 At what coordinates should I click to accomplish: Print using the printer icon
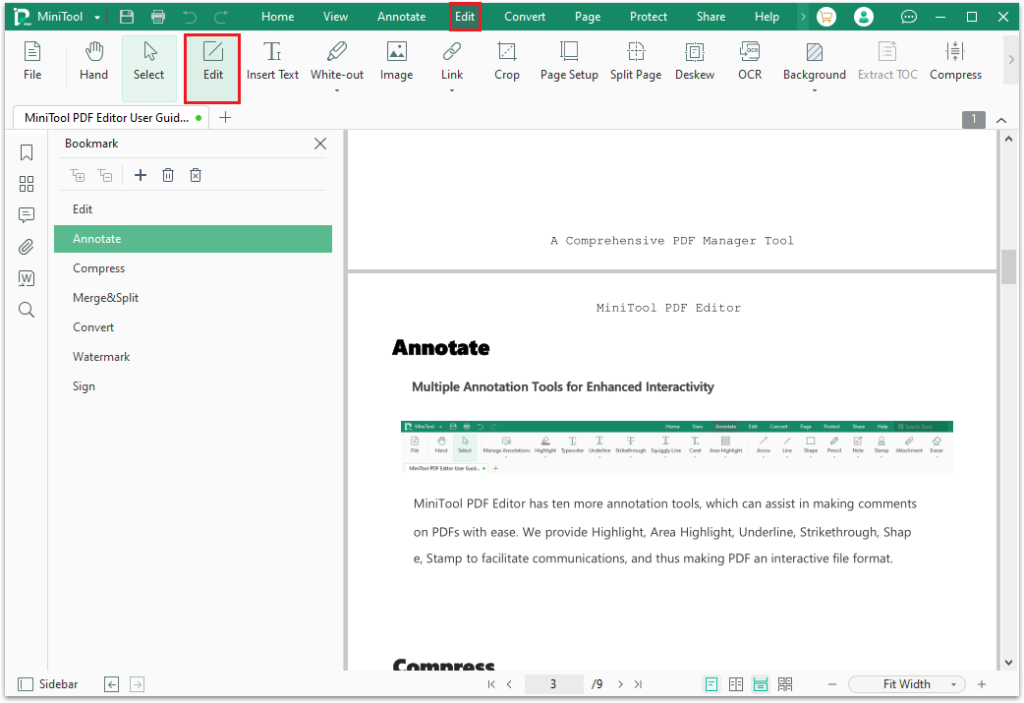point(158,17)
